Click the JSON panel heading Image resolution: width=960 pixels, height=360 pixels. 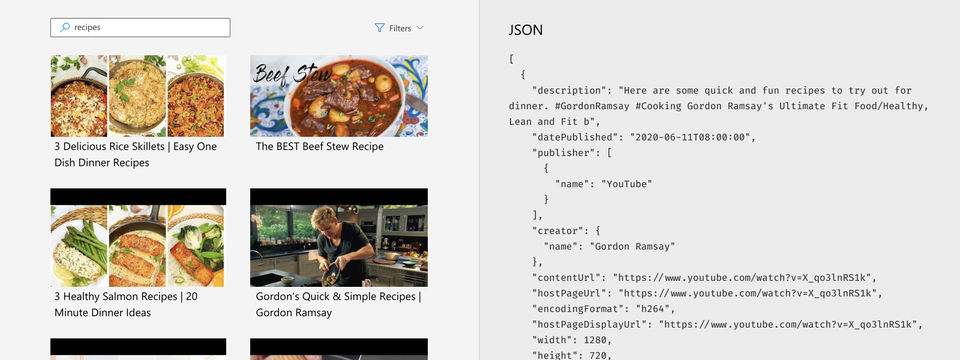coord(525,30)
